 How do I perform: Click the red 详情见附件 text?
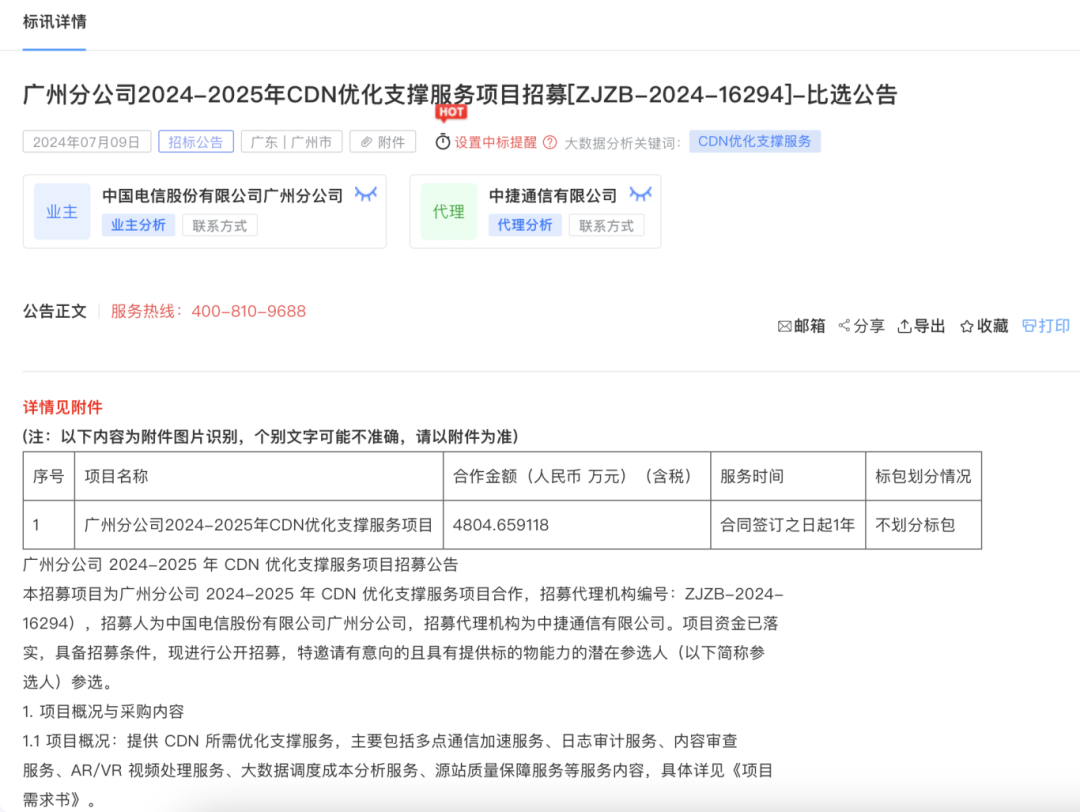(63, 407)
